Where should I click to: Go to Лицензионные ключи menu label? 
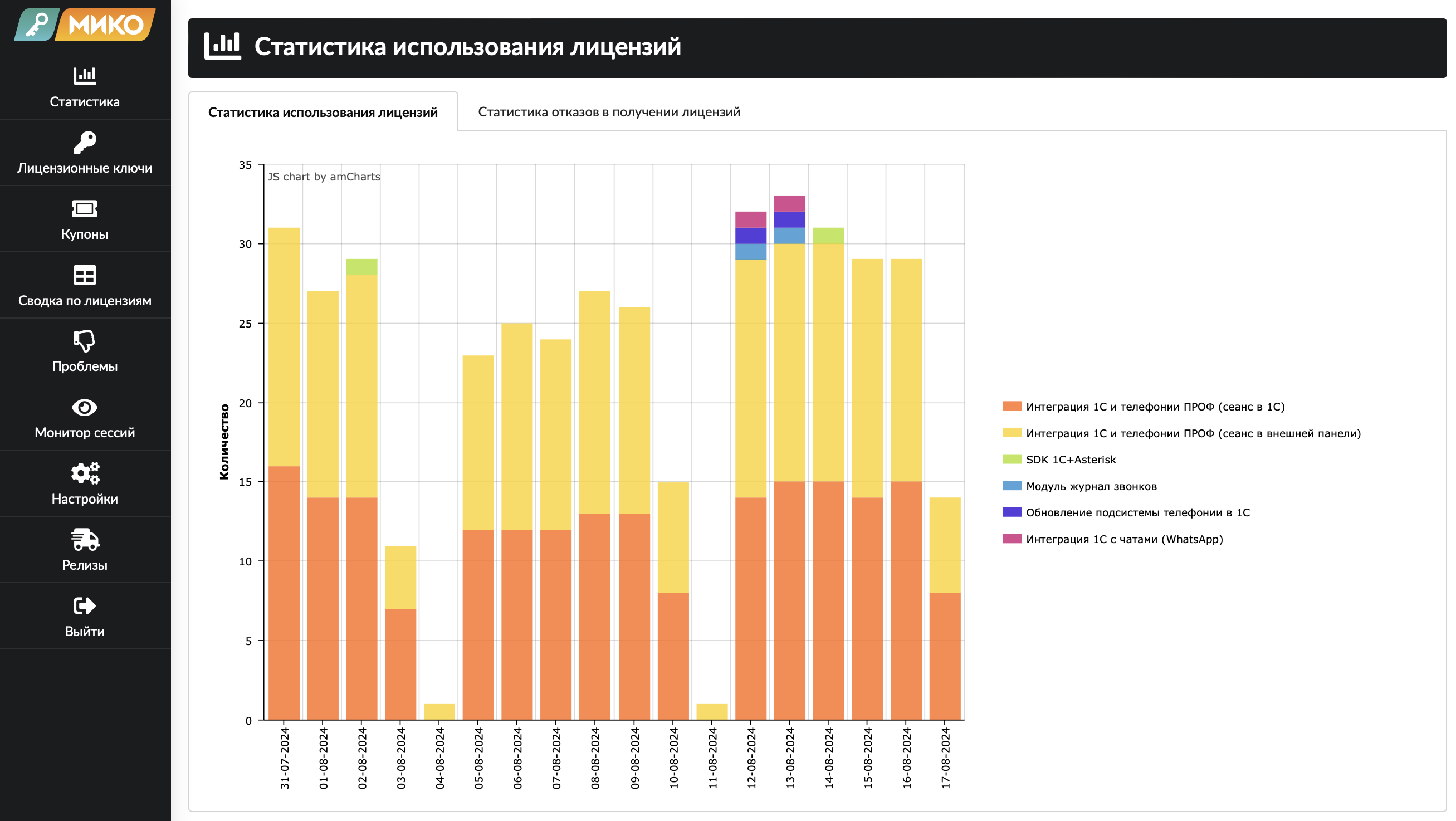[85, 168]
